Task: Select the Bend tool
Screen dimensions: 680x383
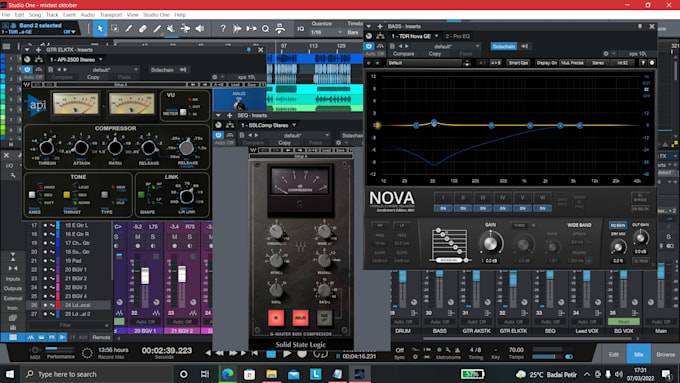Action: 185,29
